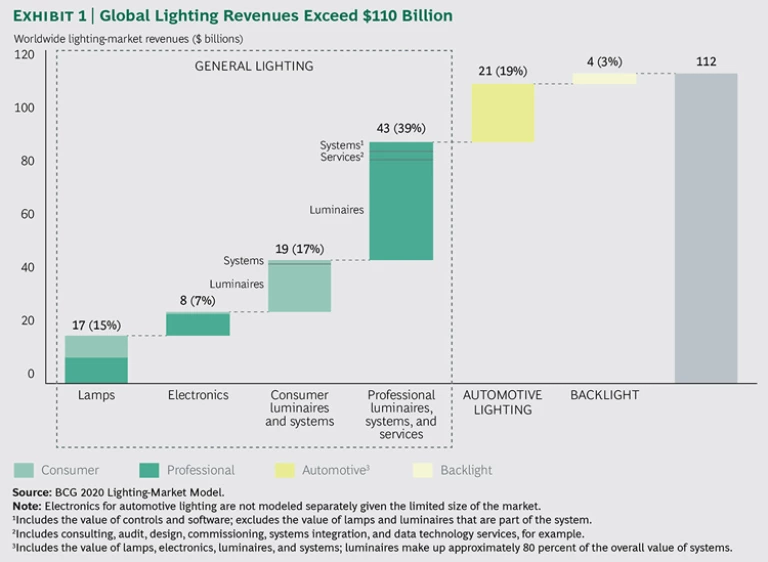Viewport: 768px width, 562px height.
Task: Click the pale yellow Backlight bar
Action: click(604, 79)
